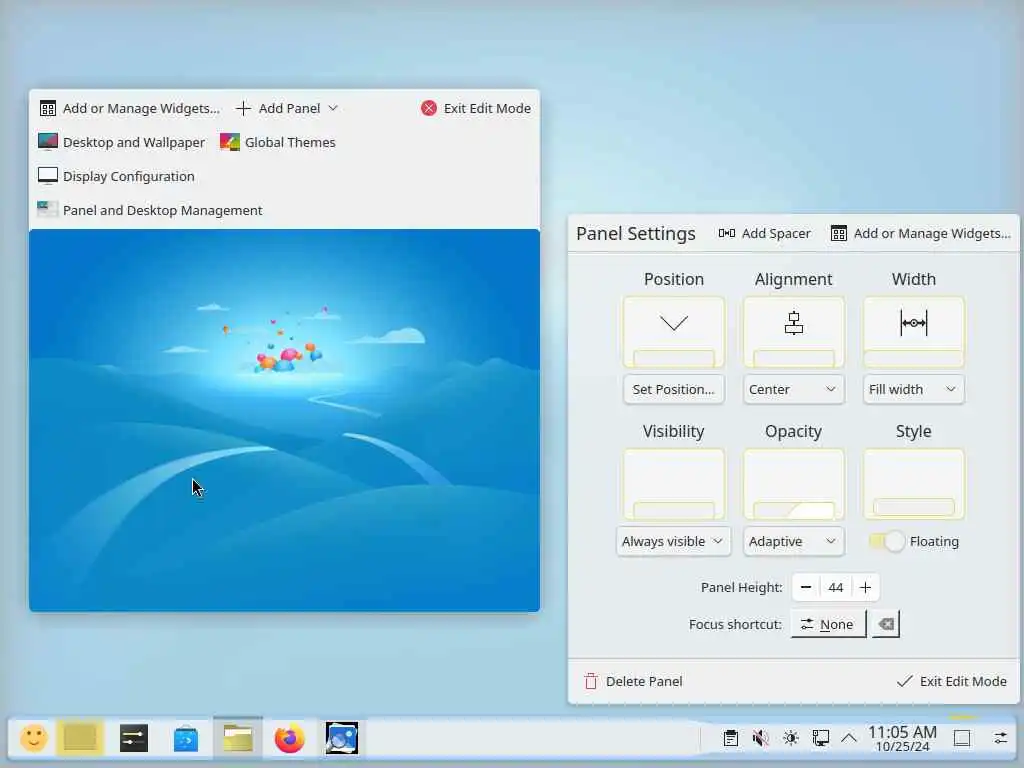
Task: Open the Center alignment dropdown
Action: pos(793,389)
